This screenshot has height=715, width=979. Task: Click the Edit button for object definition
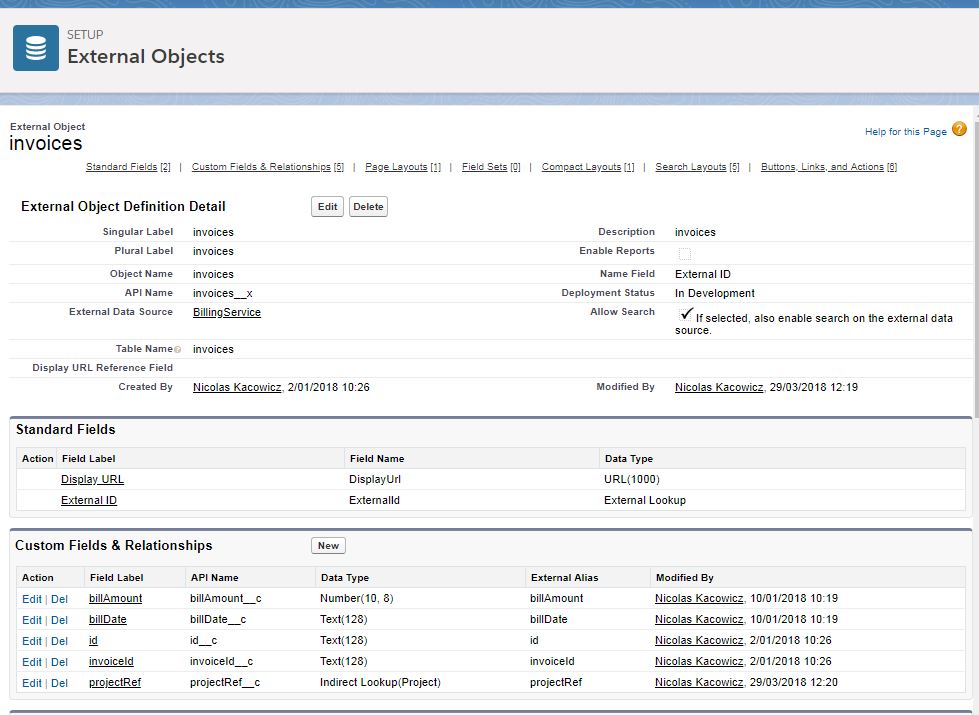pos(327,207)
